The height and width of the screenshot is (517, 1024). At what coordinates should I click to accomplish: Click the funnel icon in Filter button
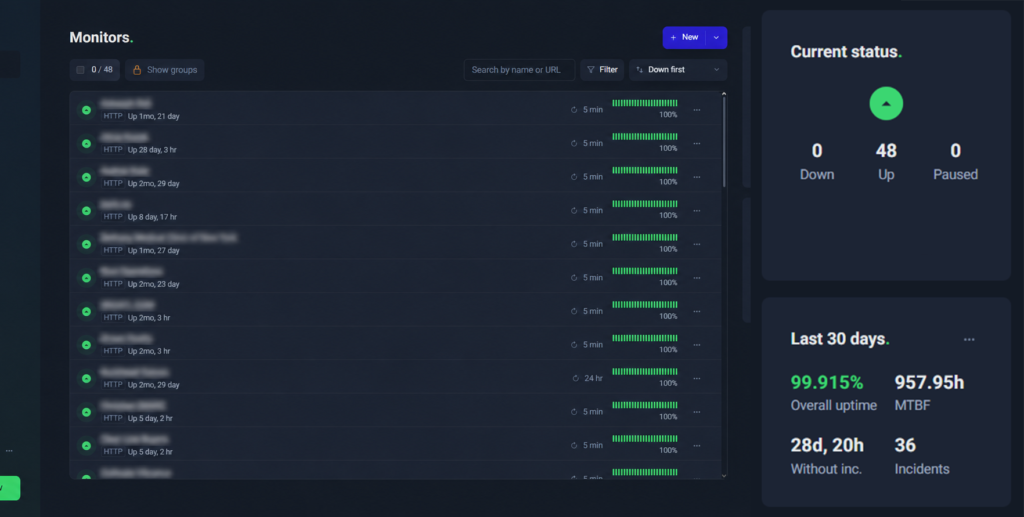590,70
